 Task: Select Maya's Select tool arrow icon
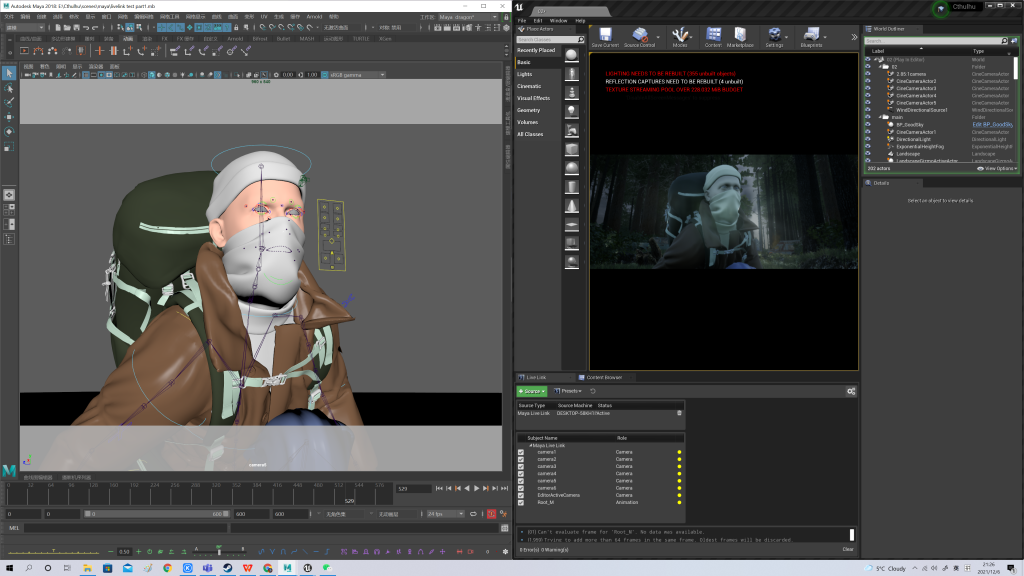coord(8,73)
